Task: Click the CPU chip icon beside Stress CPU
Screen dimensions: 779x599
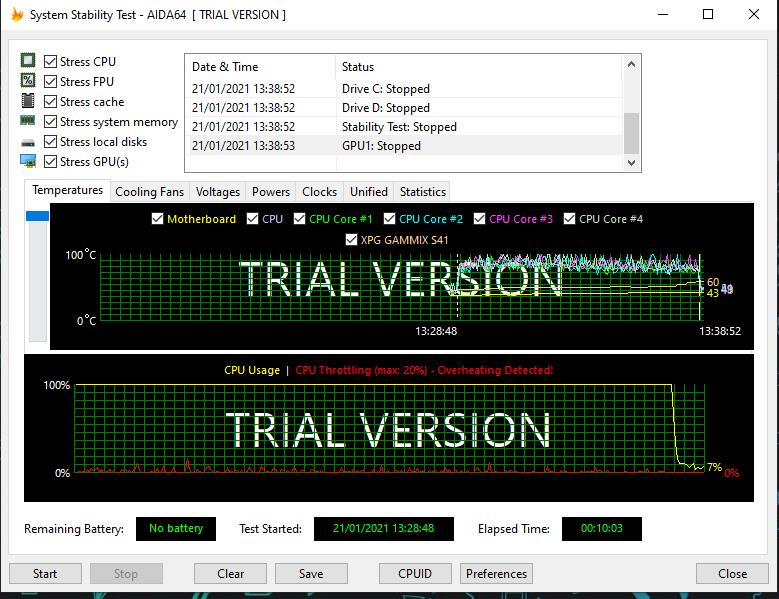Action: coord(28,61)
